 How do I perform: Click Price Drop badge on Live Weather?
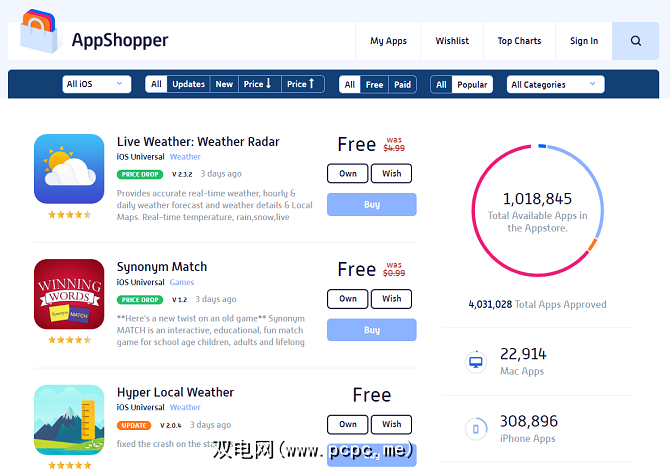click(x=140, y=174)
